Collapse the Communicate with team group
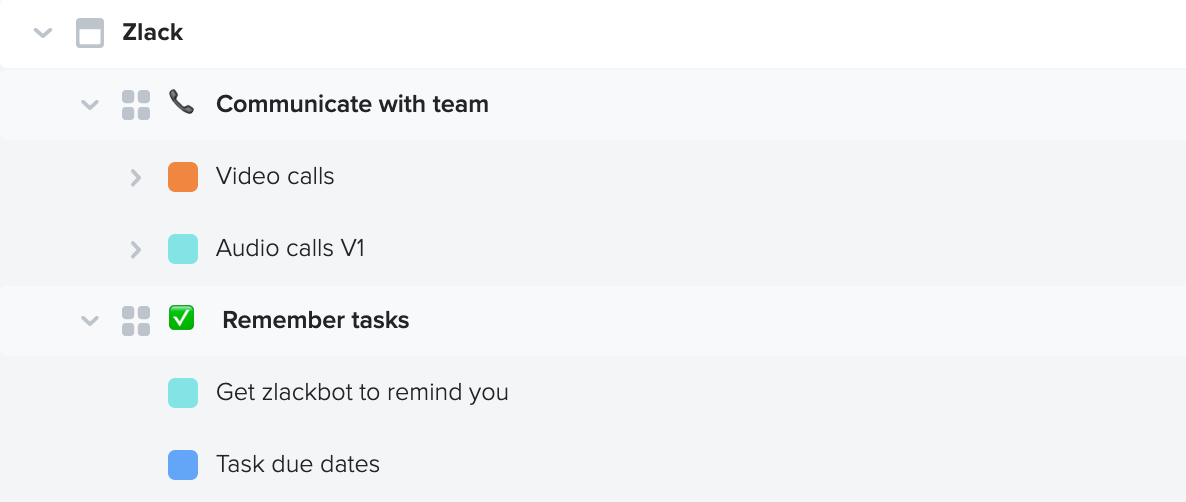The width and height of the screenshot is (1186, 502). (89, 104)
